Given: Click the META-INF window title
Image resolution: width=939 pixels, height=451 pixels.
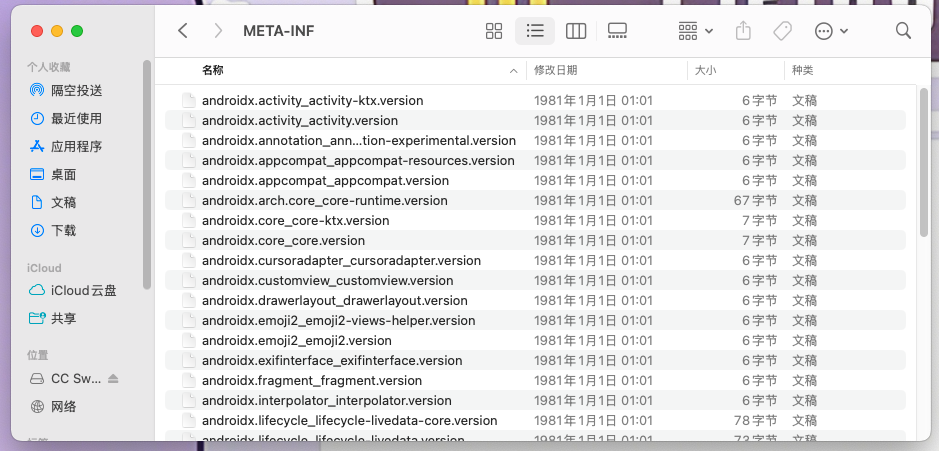Looking at the screenshot, I should click(278, 31).
